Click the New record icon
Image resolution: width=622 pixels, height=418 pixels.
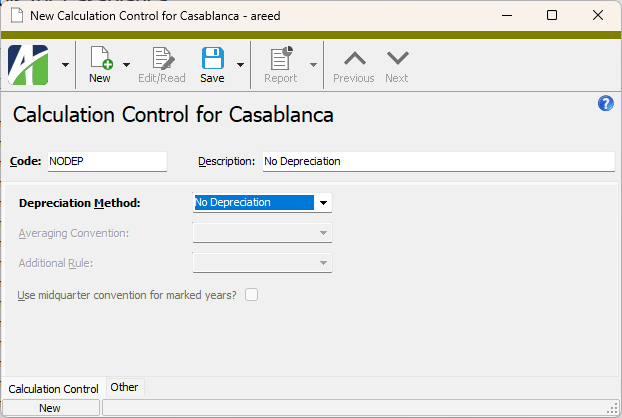101,58
